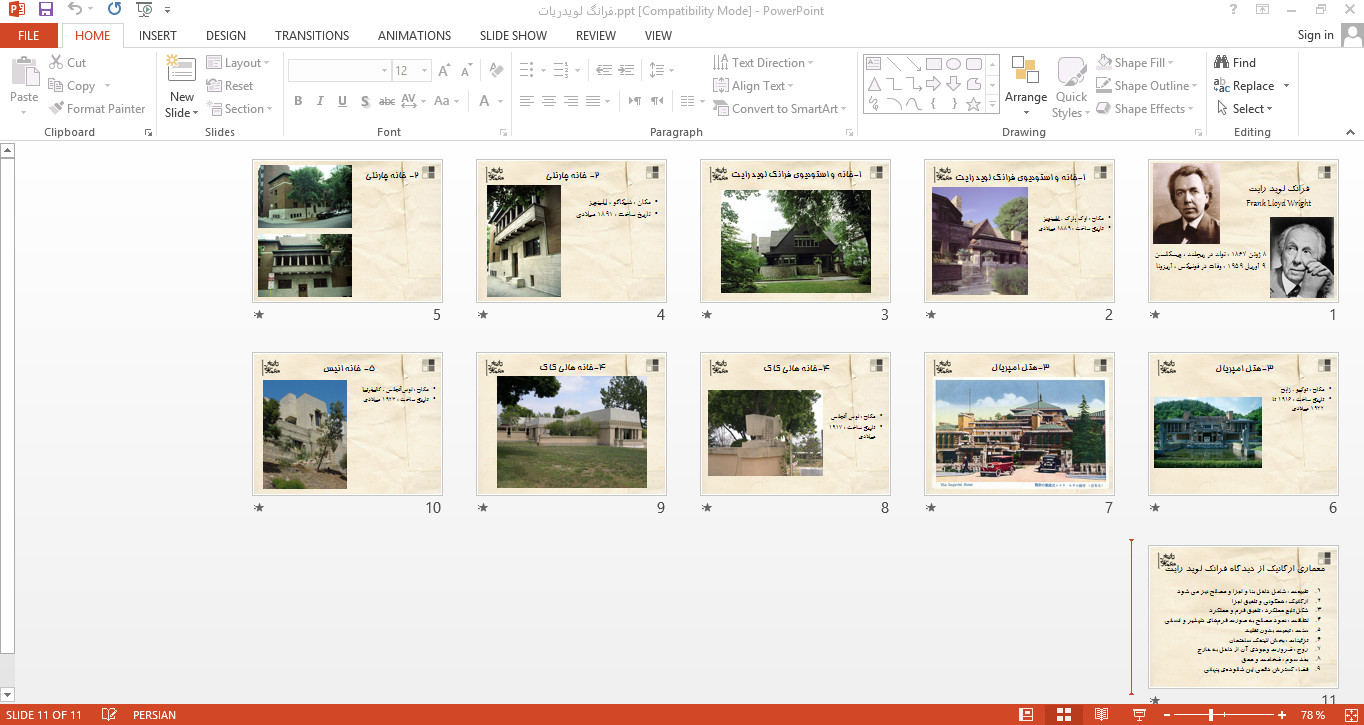Screen dimensions: 1364x725
Task: Open the Paste button in Clipboard group
Action: pyautogui.click(x=24, y=84)
